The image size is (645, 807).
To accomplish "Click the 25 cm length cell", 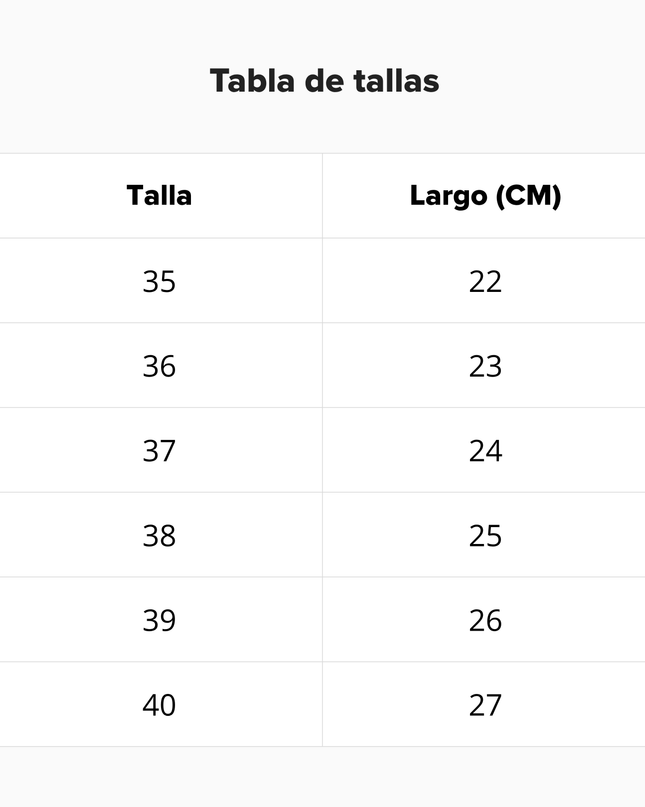I will 485,536.
